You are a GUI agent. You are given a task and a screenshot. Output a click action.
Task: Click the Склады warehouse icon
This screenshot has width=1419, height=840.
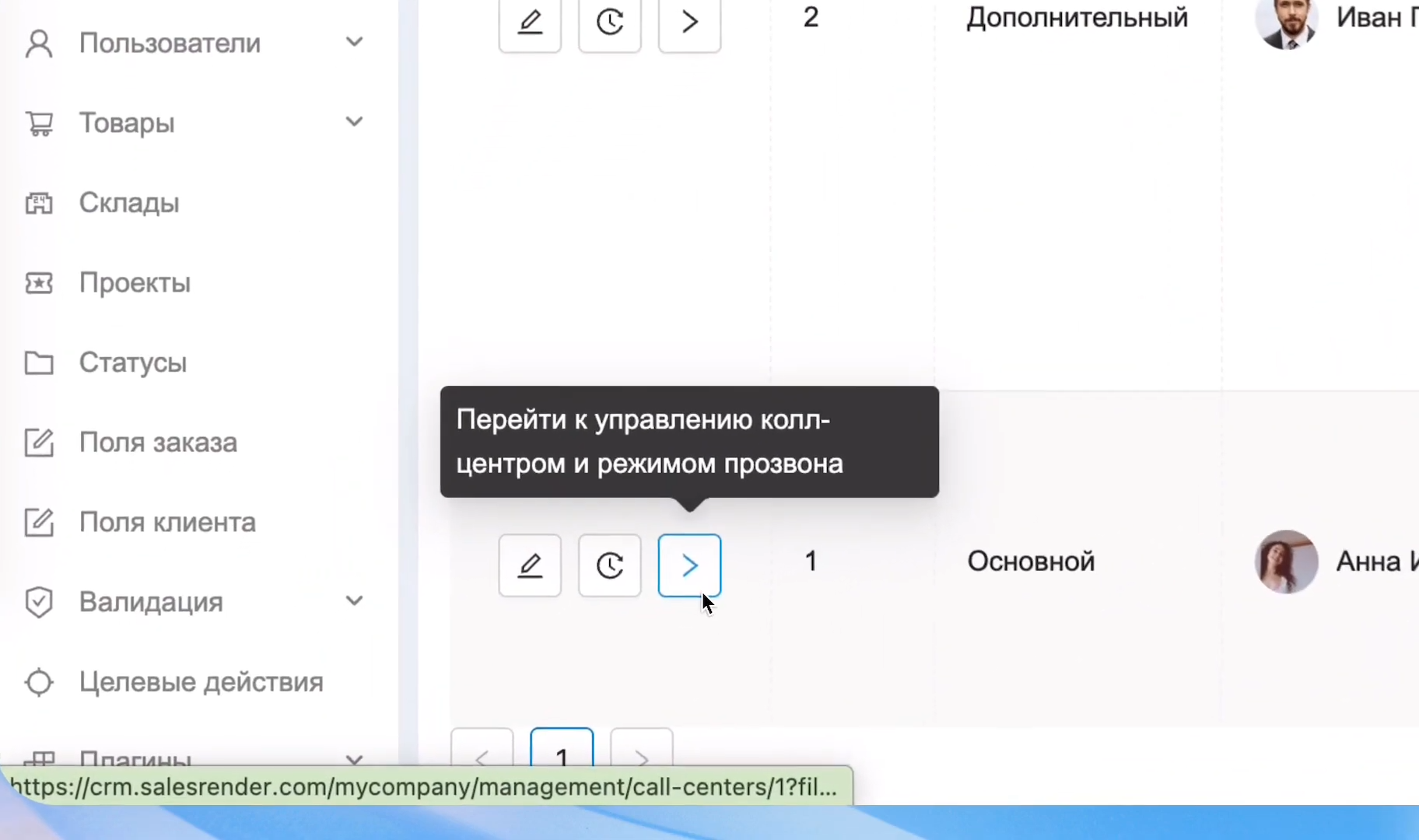pos(39,203)
